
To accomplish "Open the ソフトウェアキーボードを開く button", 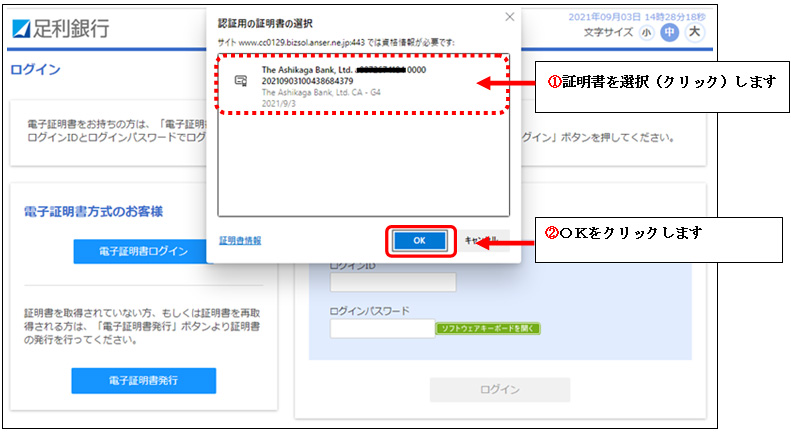I will click(488, 329).
